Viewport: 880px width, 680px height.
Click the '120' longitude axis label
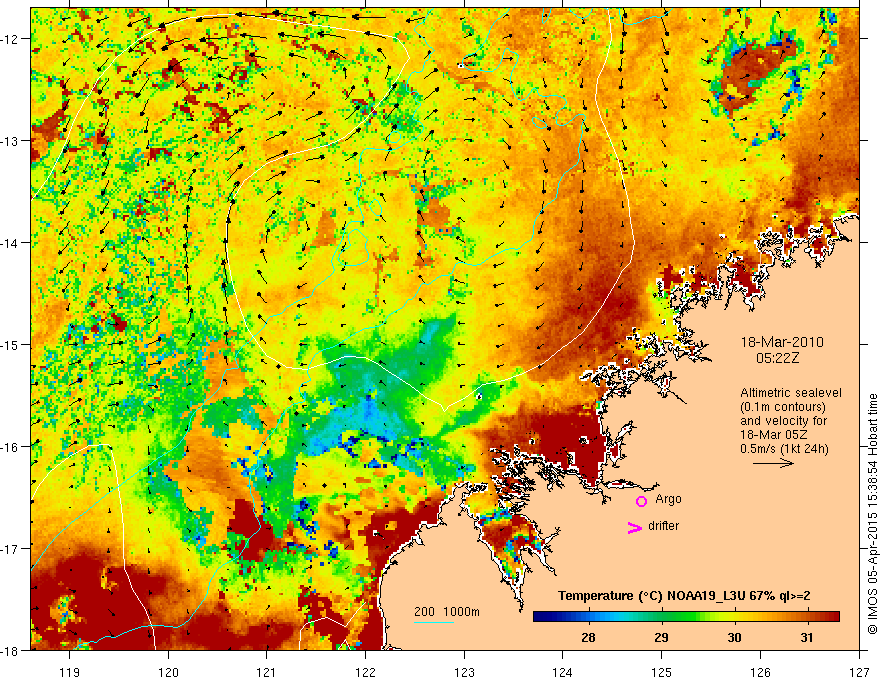coord(168,672)
